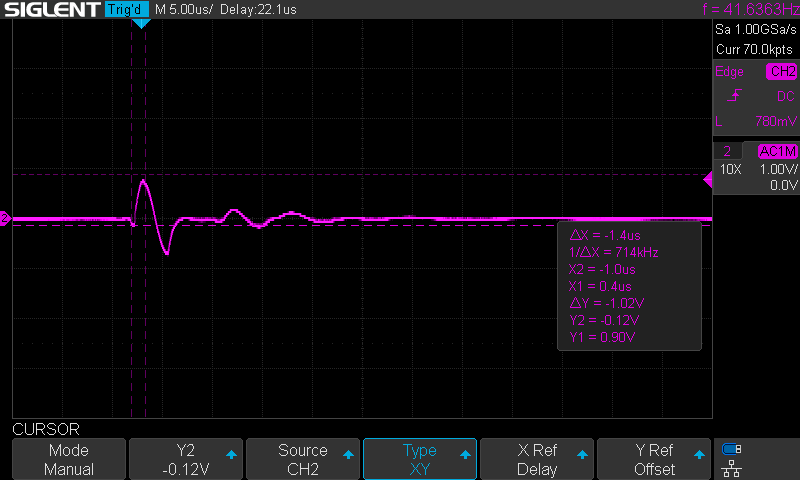The width and height of the screenshot is (800, 480).
Task: Select X Ref Delay softkey
Action: (537, 459)
